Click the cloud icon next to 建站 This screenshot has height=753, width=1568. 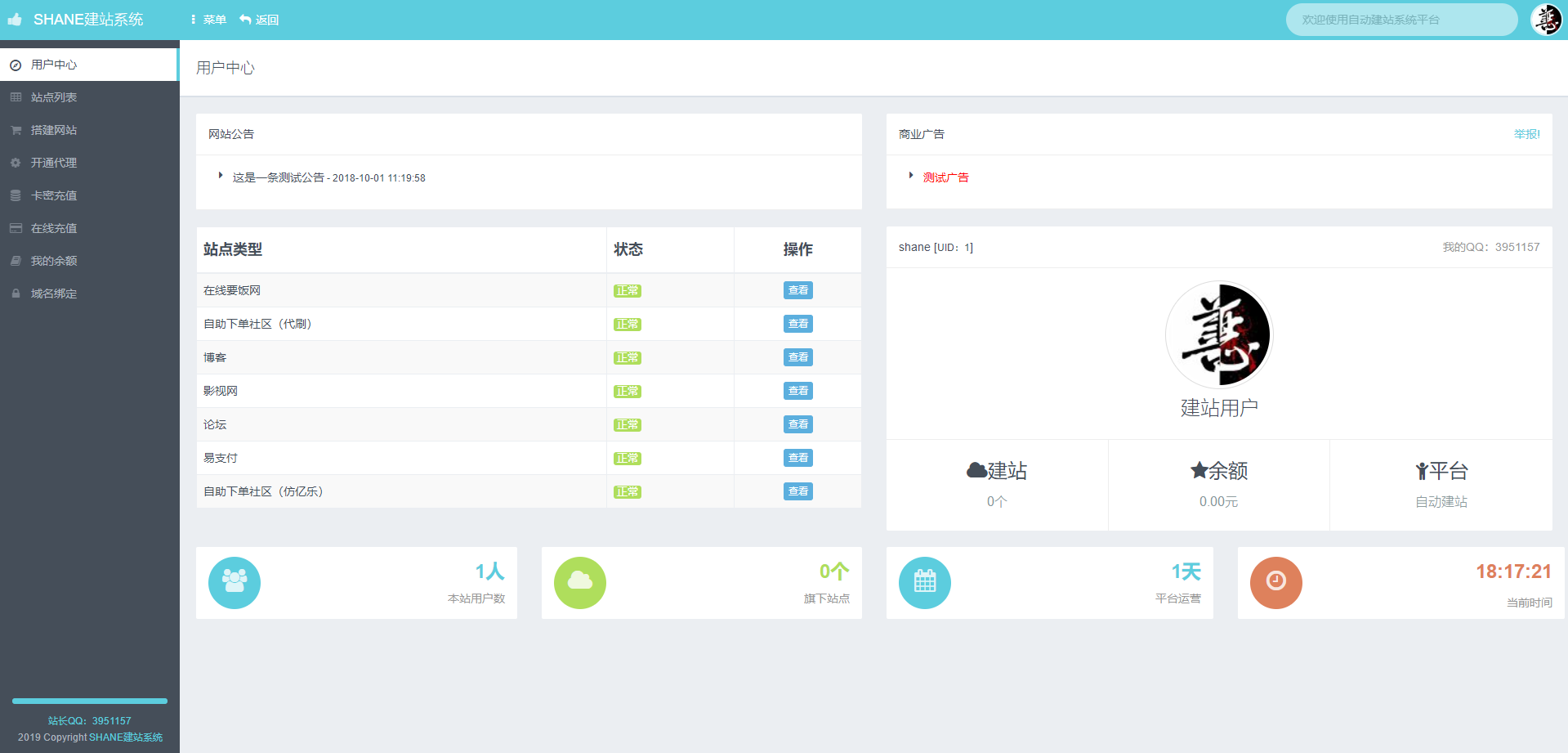[976, 471]
